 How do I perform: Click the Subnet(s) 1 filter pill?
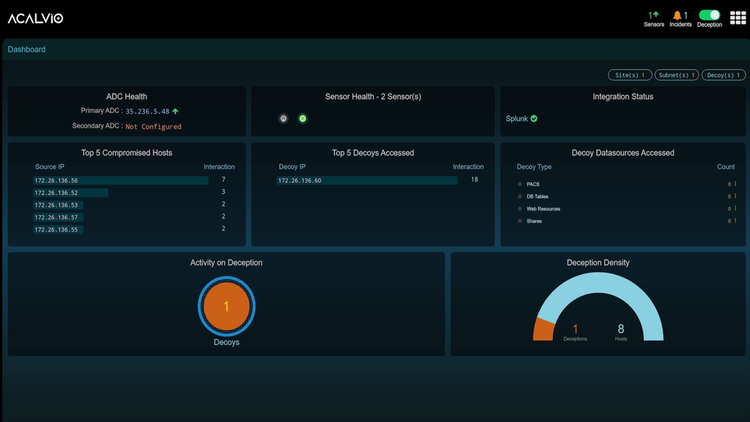pos(676,75)
